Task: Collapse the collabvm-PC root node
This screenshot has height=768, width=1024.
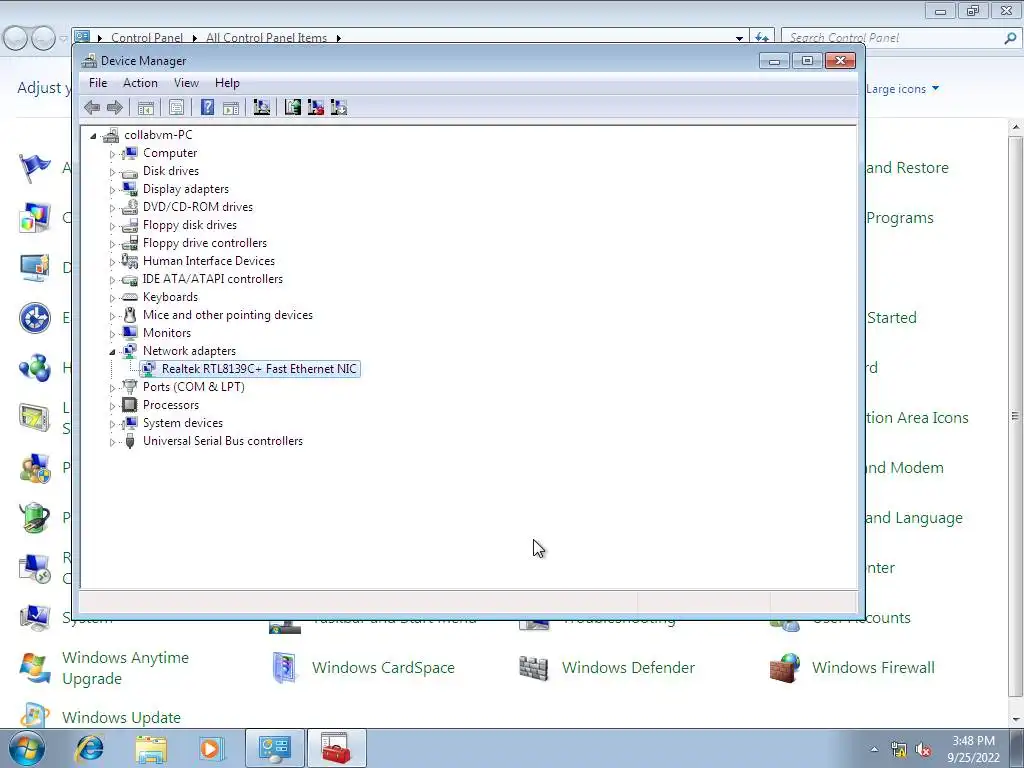Action: click(x=93, y=136)
